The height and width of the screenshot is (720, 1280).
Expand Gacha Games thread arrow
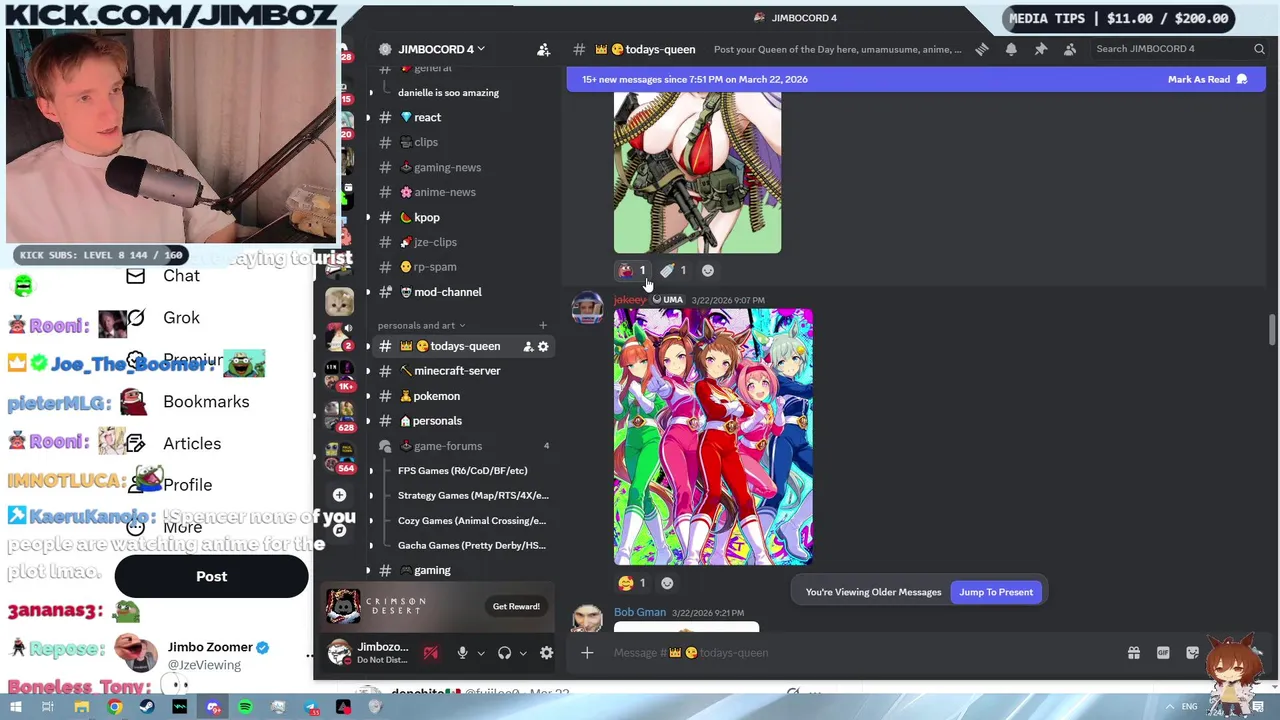click(371, 546)
